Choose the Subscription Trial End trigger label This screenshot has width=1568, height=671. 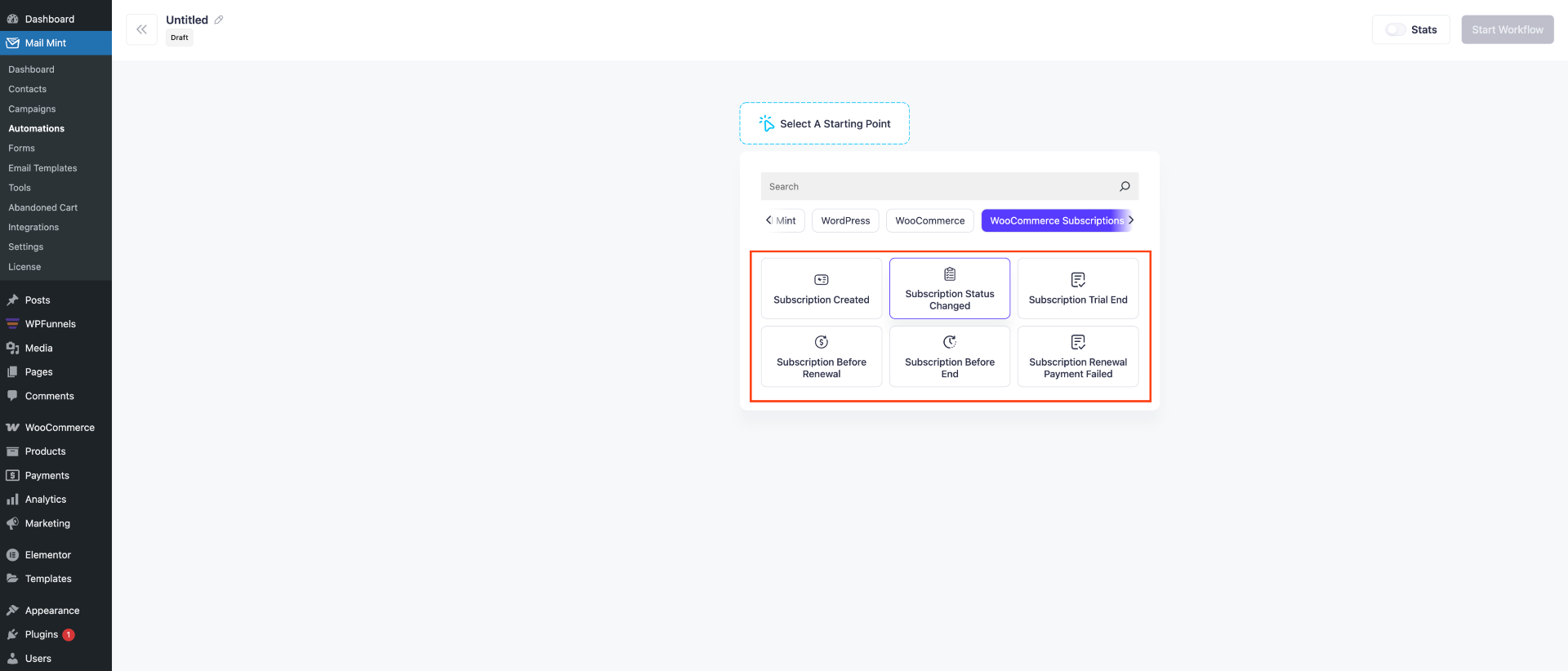point(1078,300)
